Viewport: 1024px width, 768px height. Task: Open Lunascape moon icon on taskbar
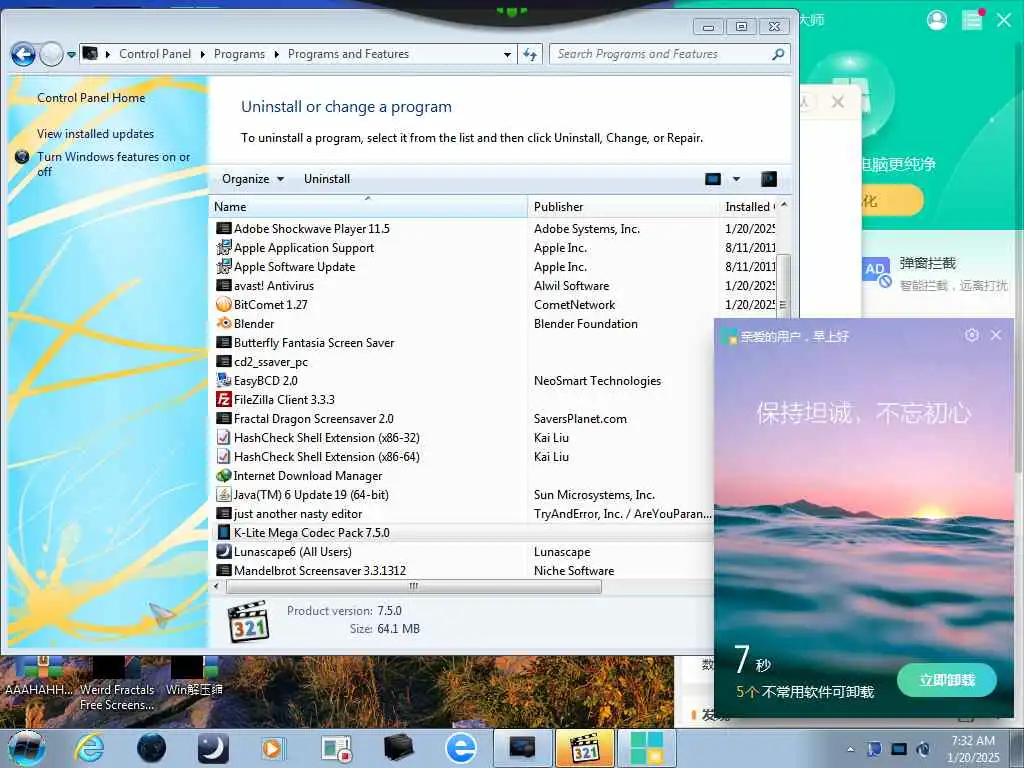pyautogui.click(x=213, y=748)
